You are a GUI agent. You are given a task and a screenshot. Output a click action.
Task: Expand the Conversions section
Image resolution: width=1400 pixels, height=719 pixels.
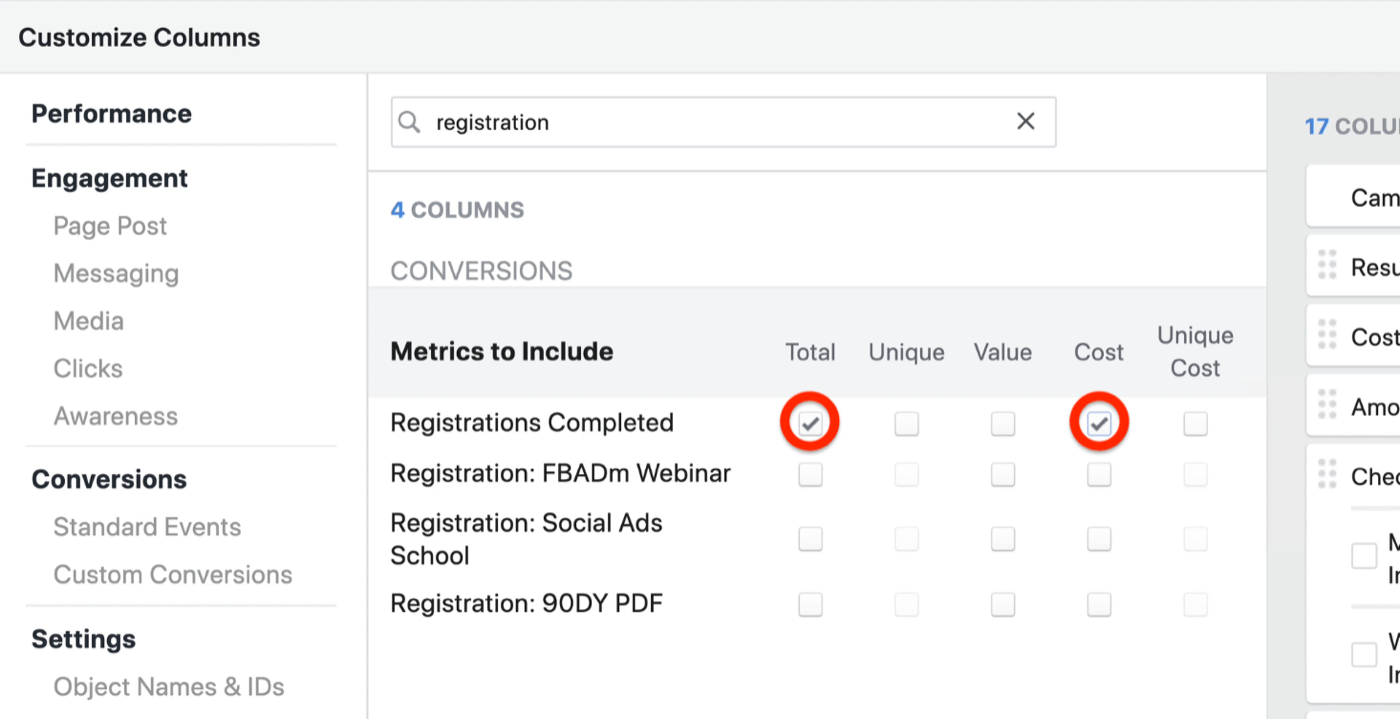(109, 479)
